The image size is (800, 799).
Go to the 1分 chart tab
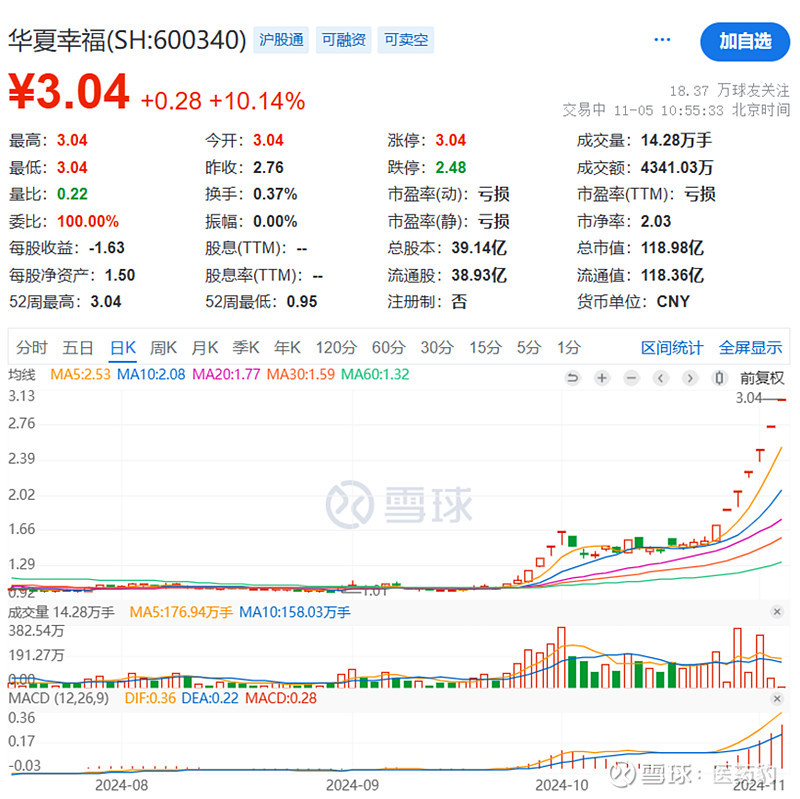pos(569,347)
